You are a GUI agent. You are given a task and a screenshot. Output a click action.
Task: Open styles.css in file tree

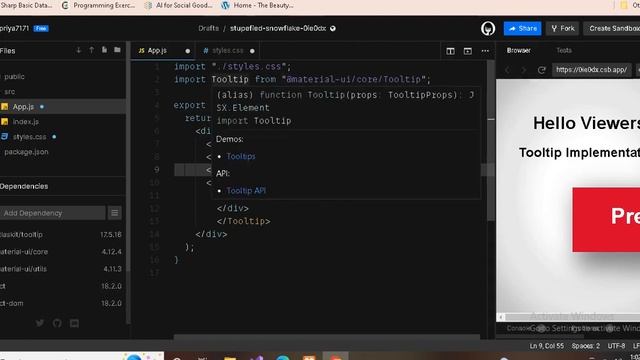[x=29, y=137]
